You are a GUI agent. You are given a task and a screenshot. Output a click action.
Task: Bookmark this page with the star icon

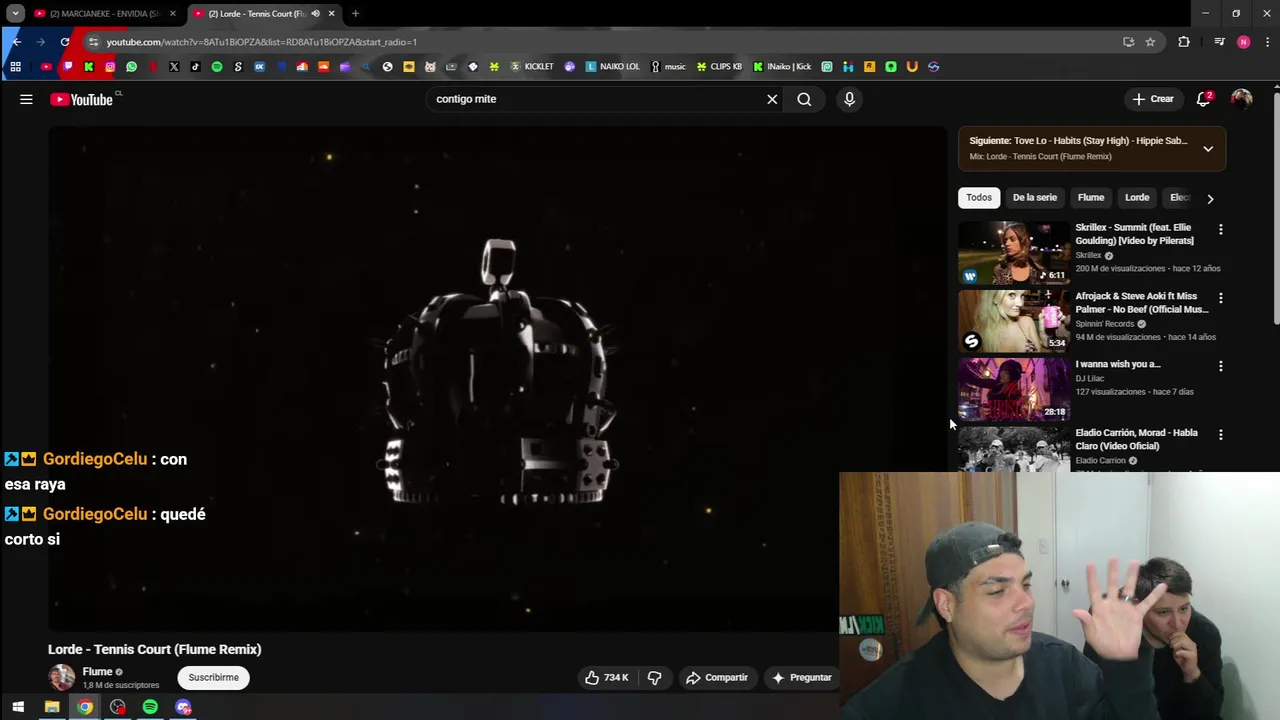(x=1150, y=42)
